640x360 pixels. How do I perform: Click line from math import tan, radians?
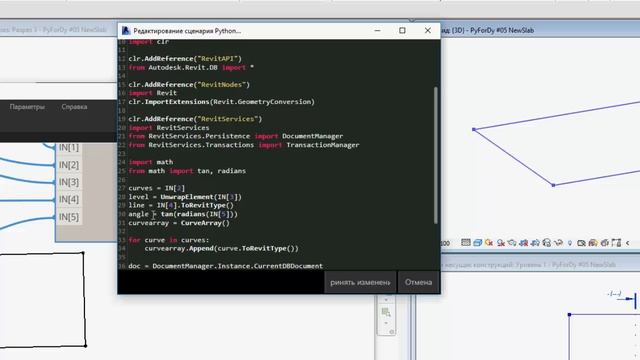(187, 171)
